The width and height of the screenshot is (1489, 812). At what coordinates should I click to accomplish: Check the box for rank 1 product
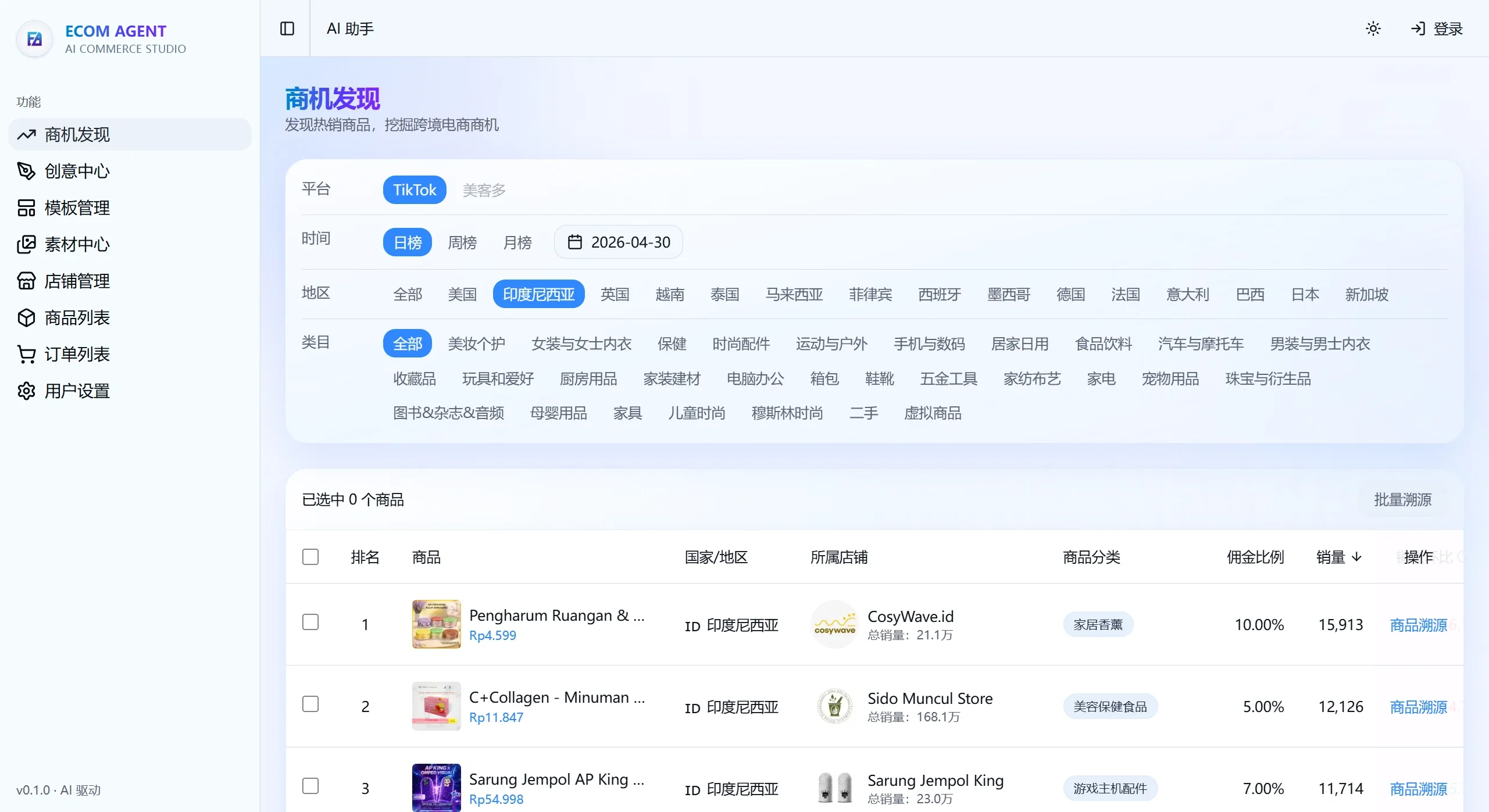click(x=310, y=622)
